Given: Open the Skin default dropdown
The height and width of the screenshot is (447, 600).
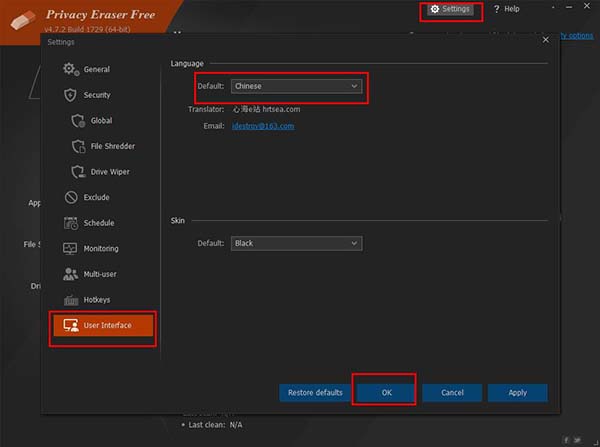Looking at the screenshot, I should tap(295, 243).
